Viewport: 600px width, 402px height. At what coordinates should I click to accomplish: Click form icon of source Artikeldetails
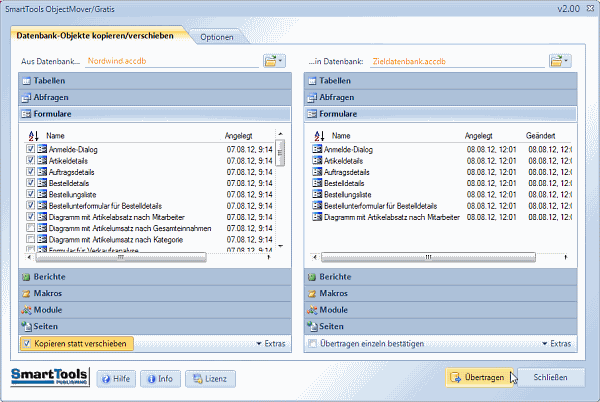click(42, 160)
